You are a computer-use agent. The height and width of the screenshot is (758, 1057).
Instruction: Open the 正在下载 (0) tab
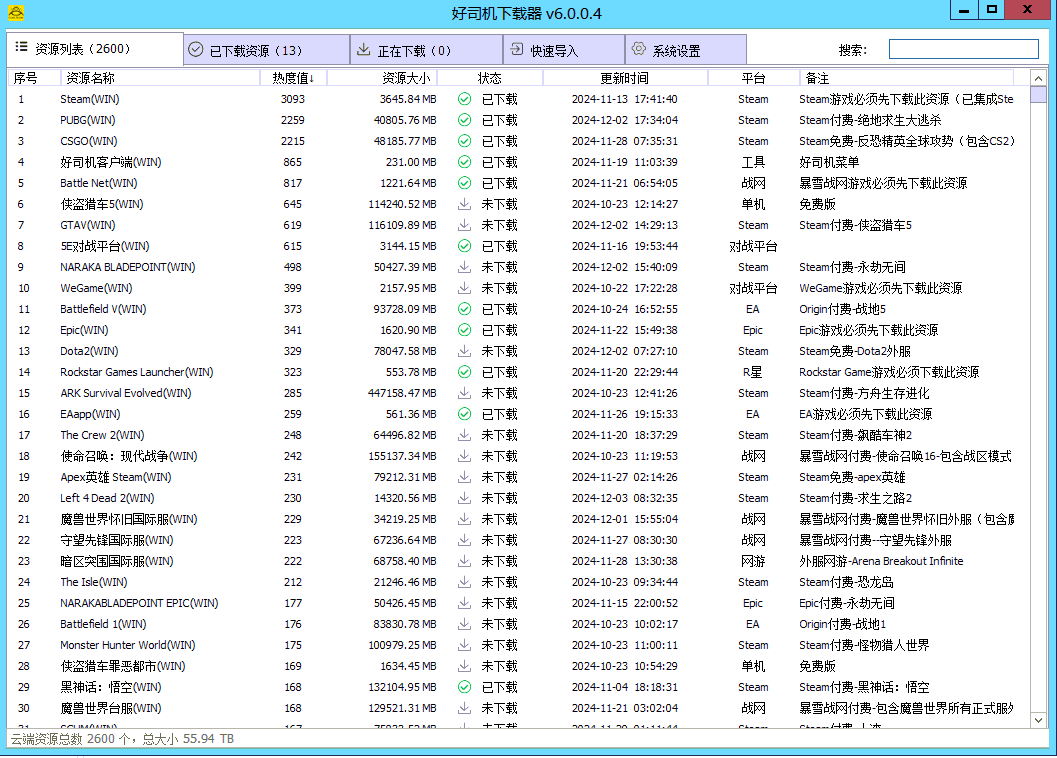(x=427, y=50)
